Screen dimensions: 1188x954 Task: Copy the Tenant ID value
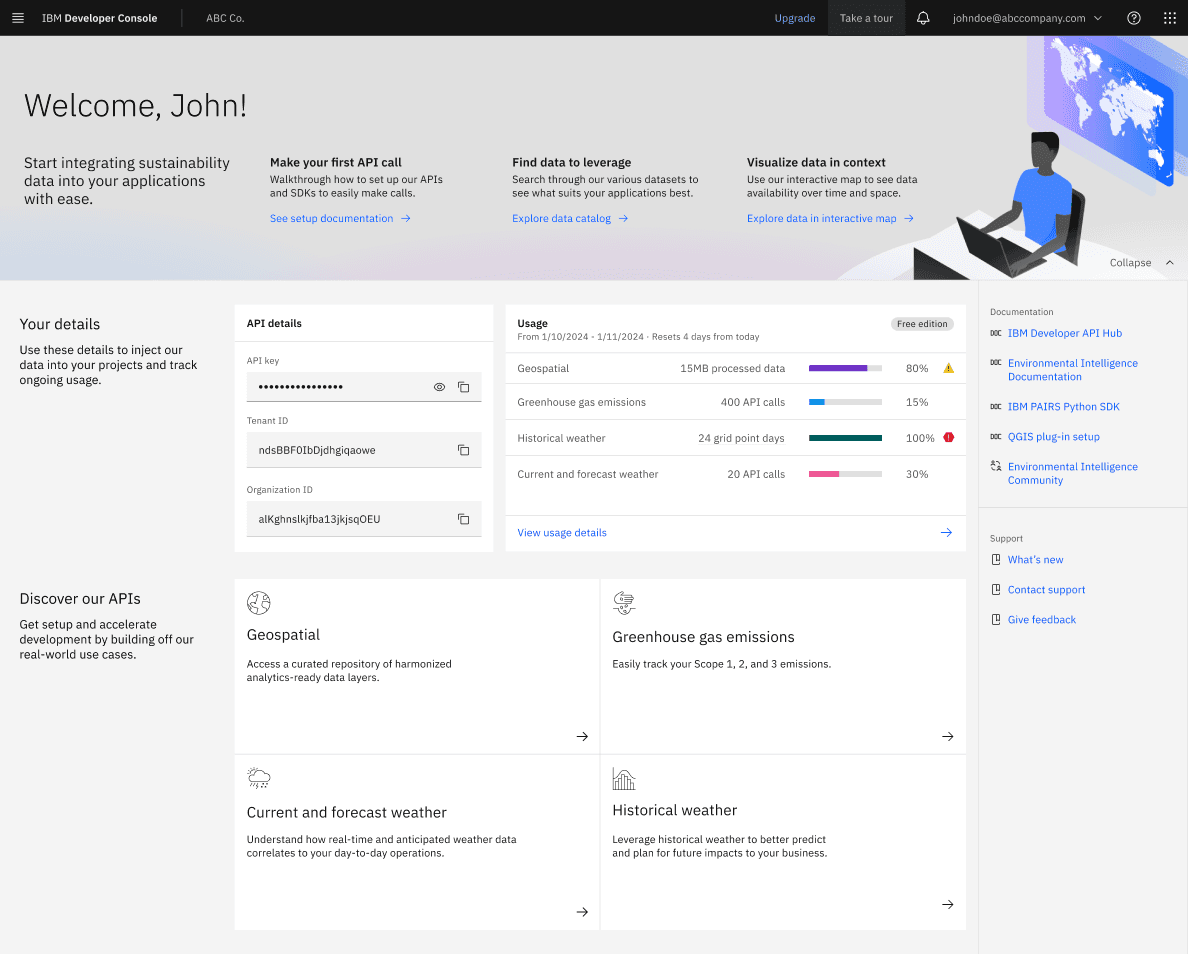tap(464, 450)
